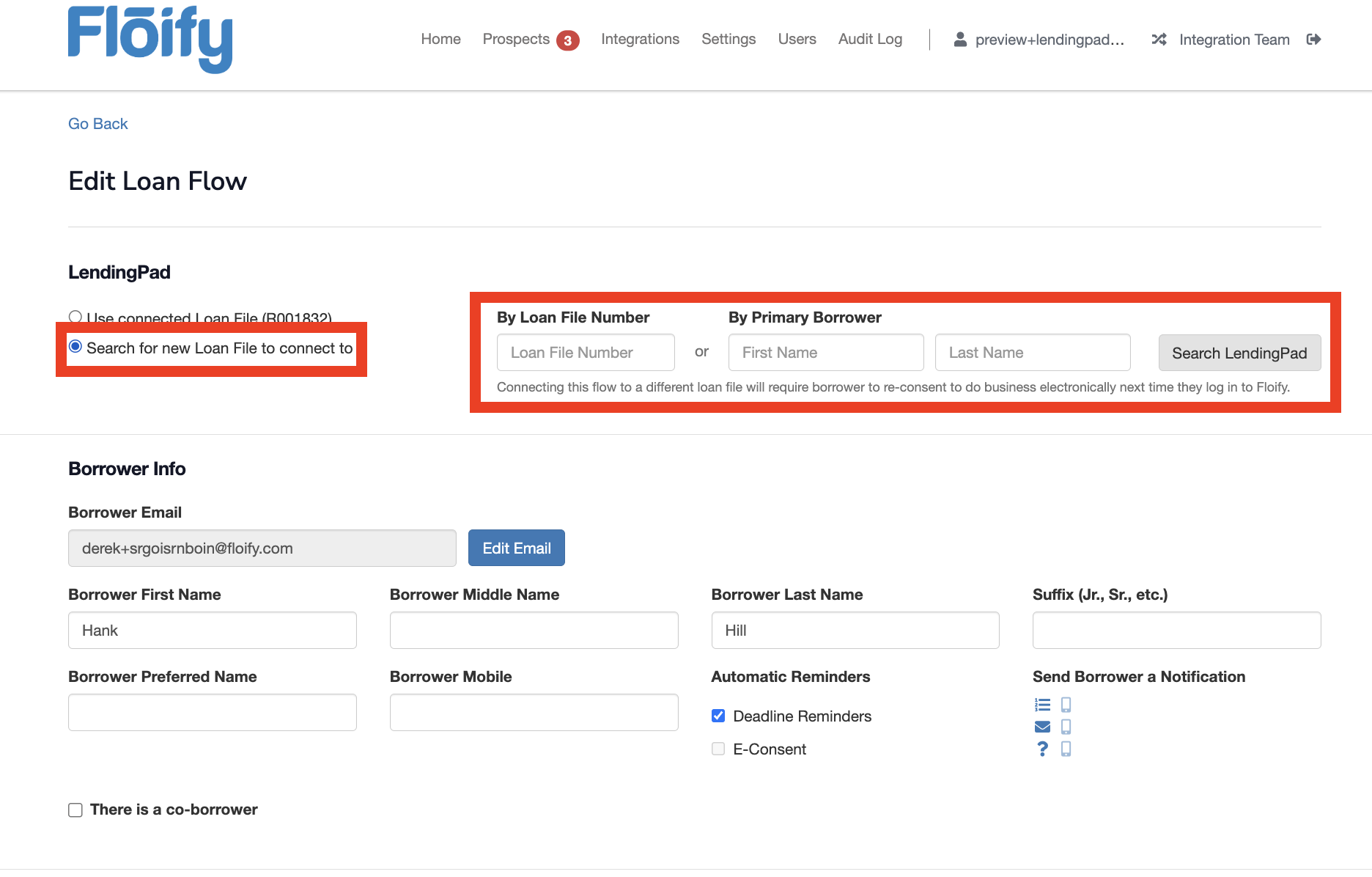Open the Audit Log page

tap(870, 40)
